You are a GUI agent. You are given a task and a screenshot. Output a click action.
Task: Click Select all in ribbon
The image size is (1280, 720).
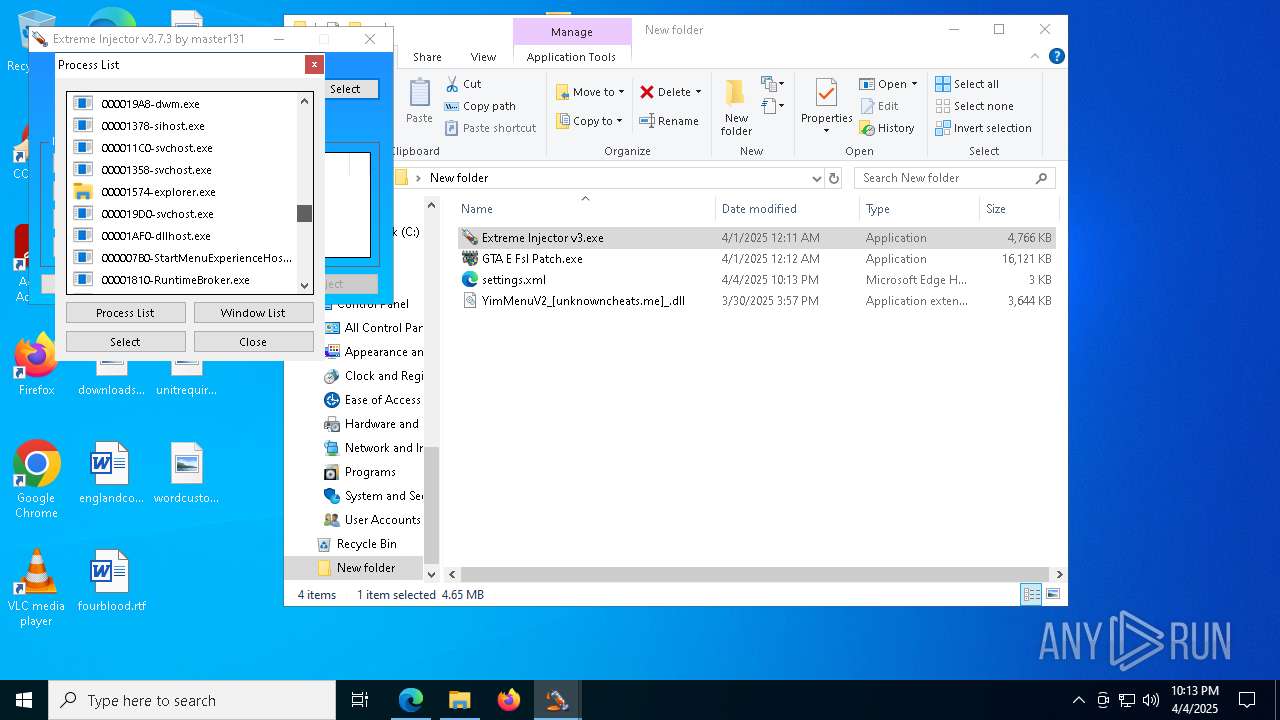[967, 84]
